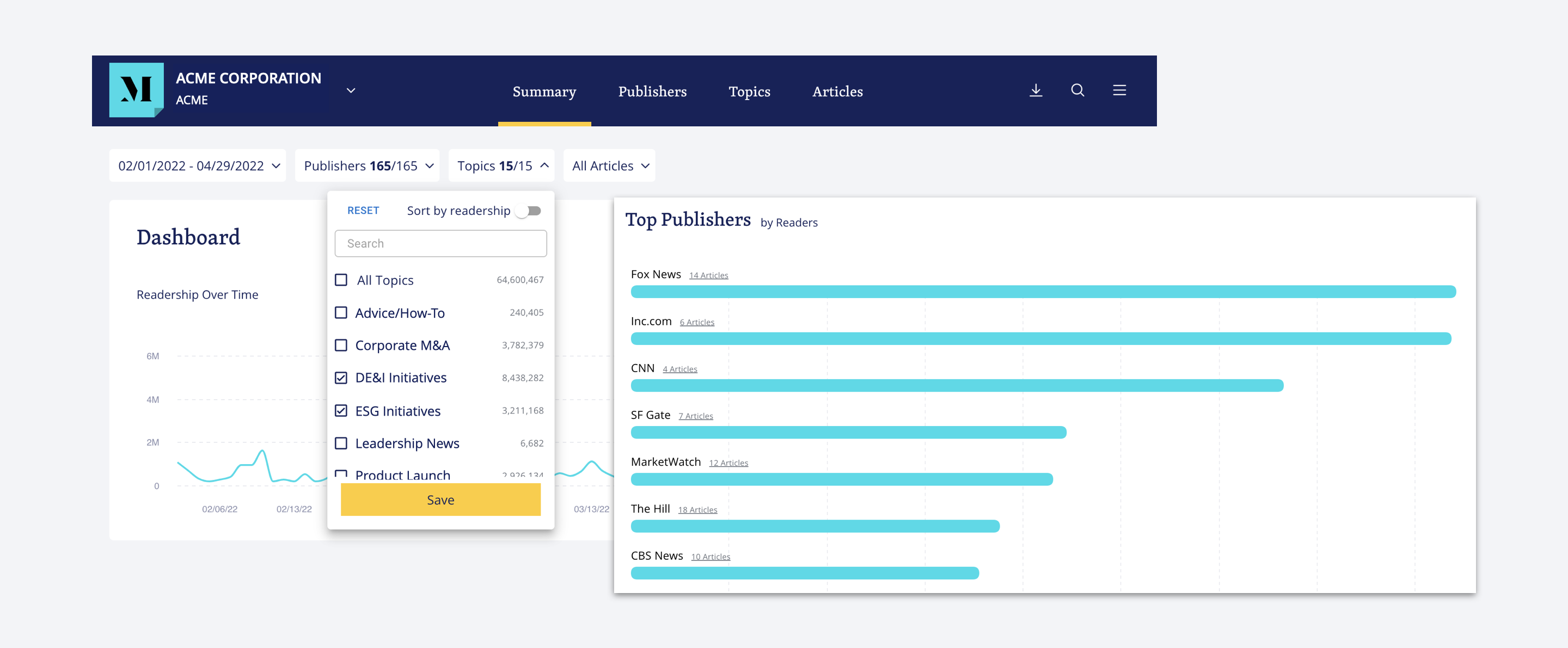Viewport: 1568px width, 648px height.
Task: Click the topic Search field
Action: click(440, 243)
